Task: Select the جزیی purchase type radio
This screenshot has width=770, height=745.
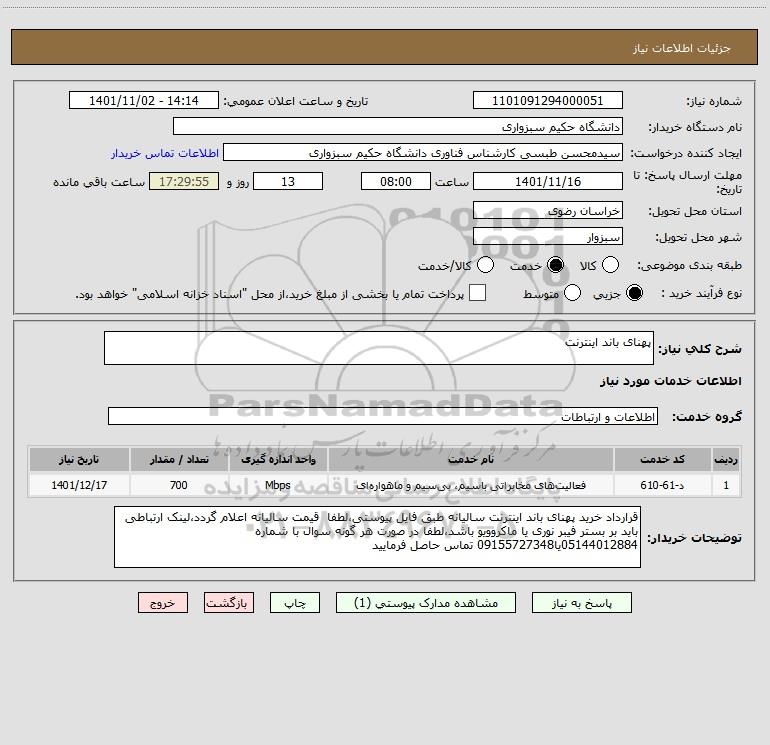Action: coord(634,293)
